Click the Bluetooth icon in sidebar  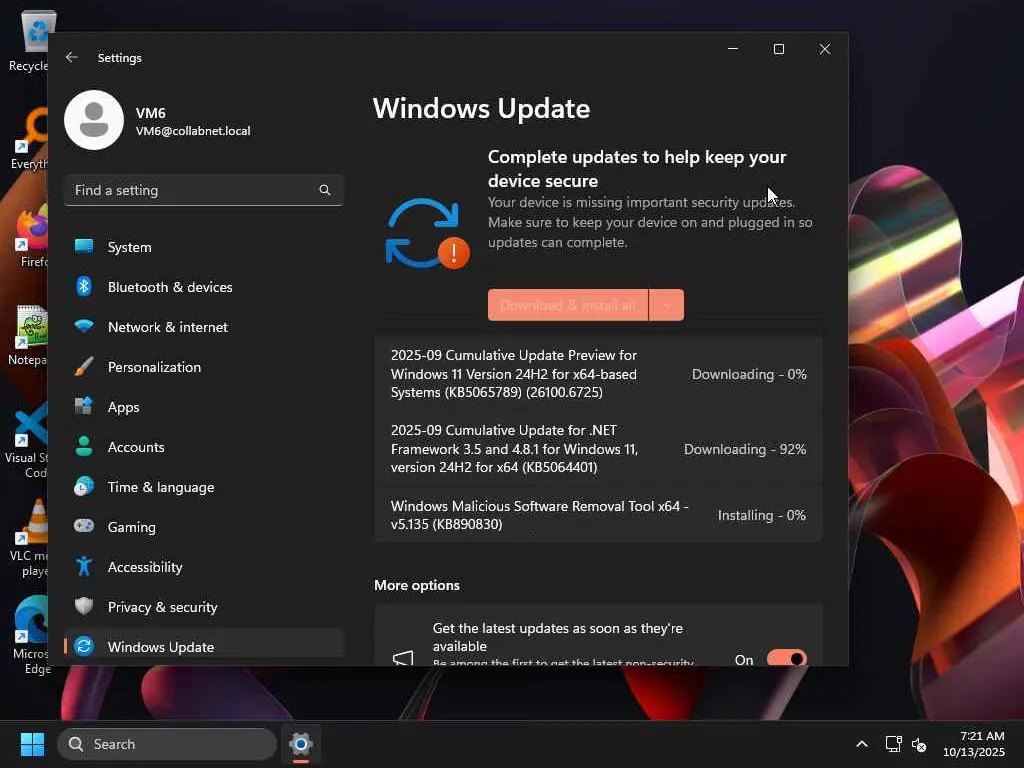pos(84,286)
